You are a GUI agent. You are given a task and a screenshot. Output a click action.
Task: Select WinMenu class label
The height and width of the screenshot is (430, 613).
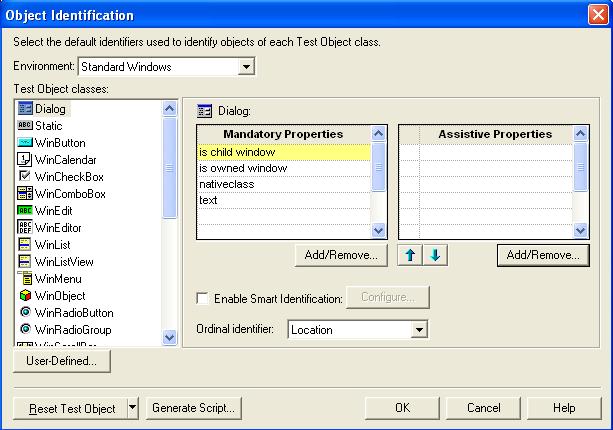58,279
